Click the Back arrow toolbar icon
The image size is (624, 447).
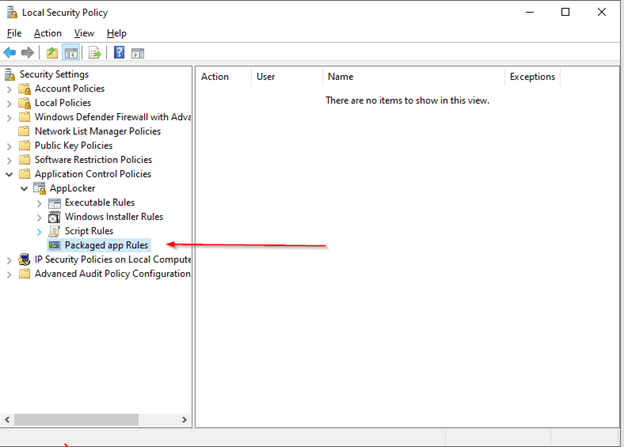(10, 53)
